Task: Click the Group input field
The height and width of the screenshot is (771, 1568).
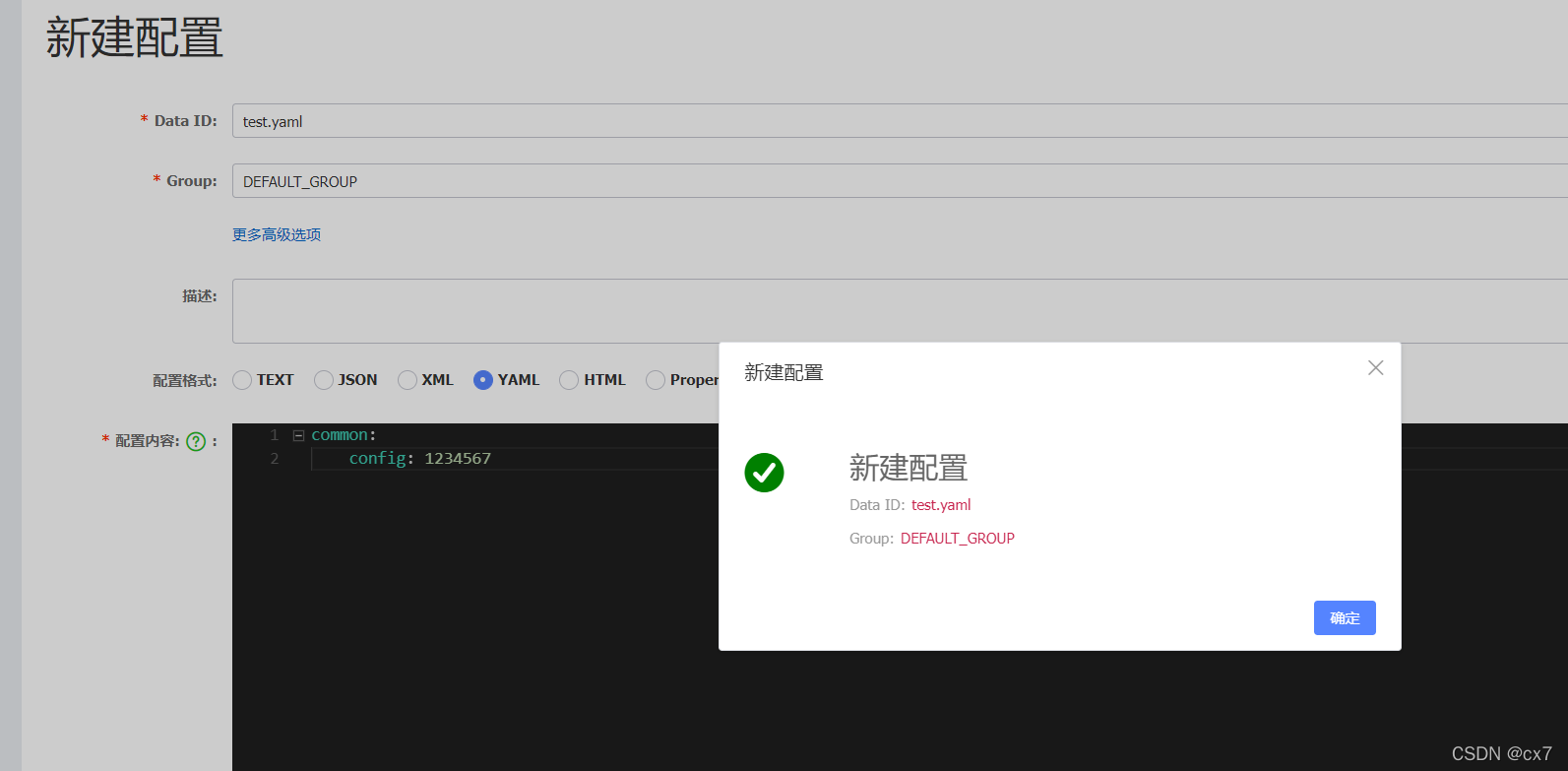Action: point(900,181)
